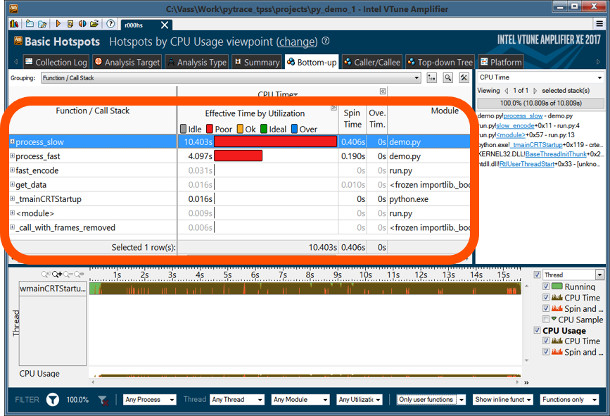Open the slow_encode link in the stack pane
Image resolution: width=610 pixels, height=416 pixels.
(515, 126)
